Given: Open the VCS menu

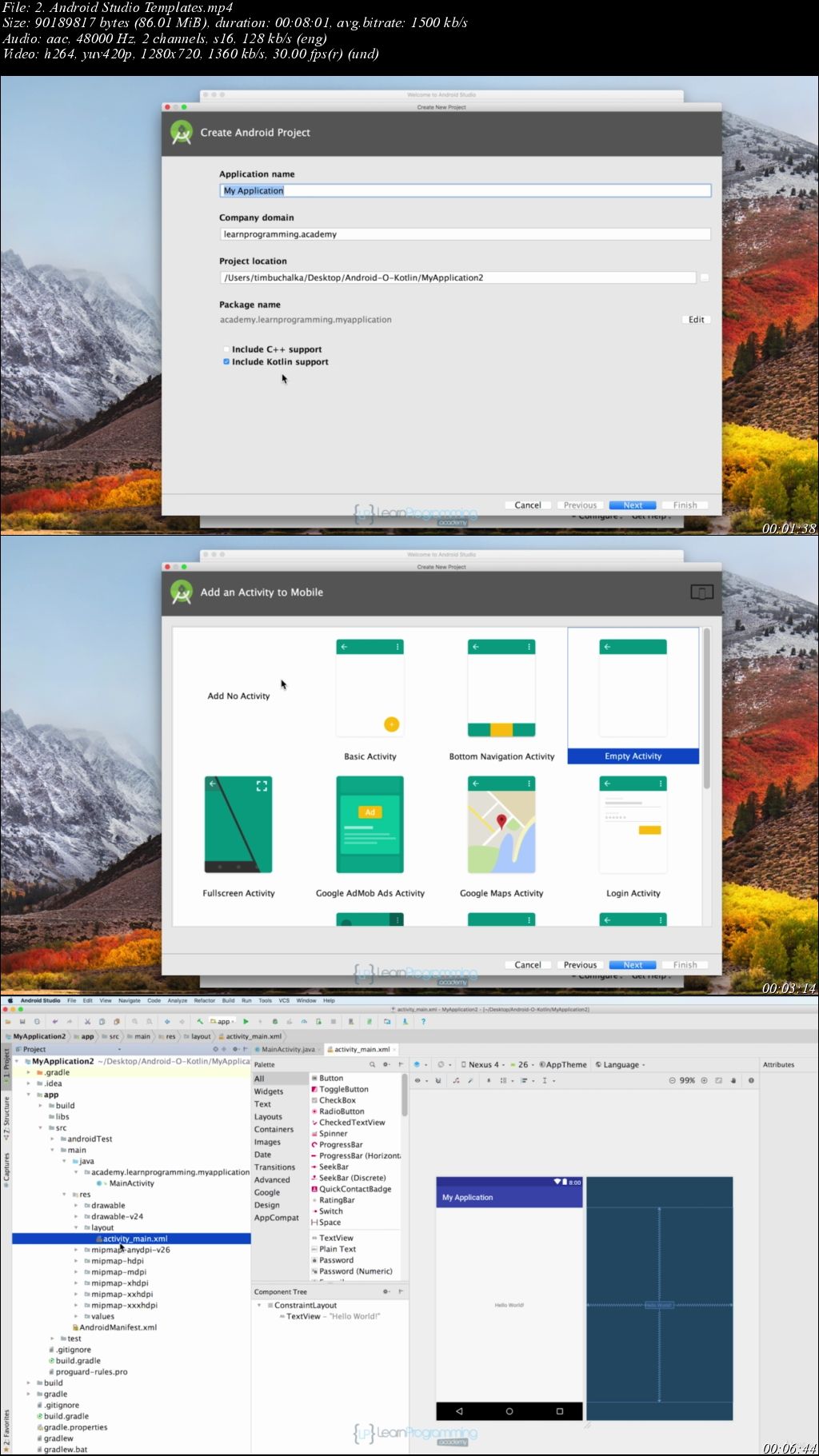Looking at the screenshot, I should pos(284,1000).
